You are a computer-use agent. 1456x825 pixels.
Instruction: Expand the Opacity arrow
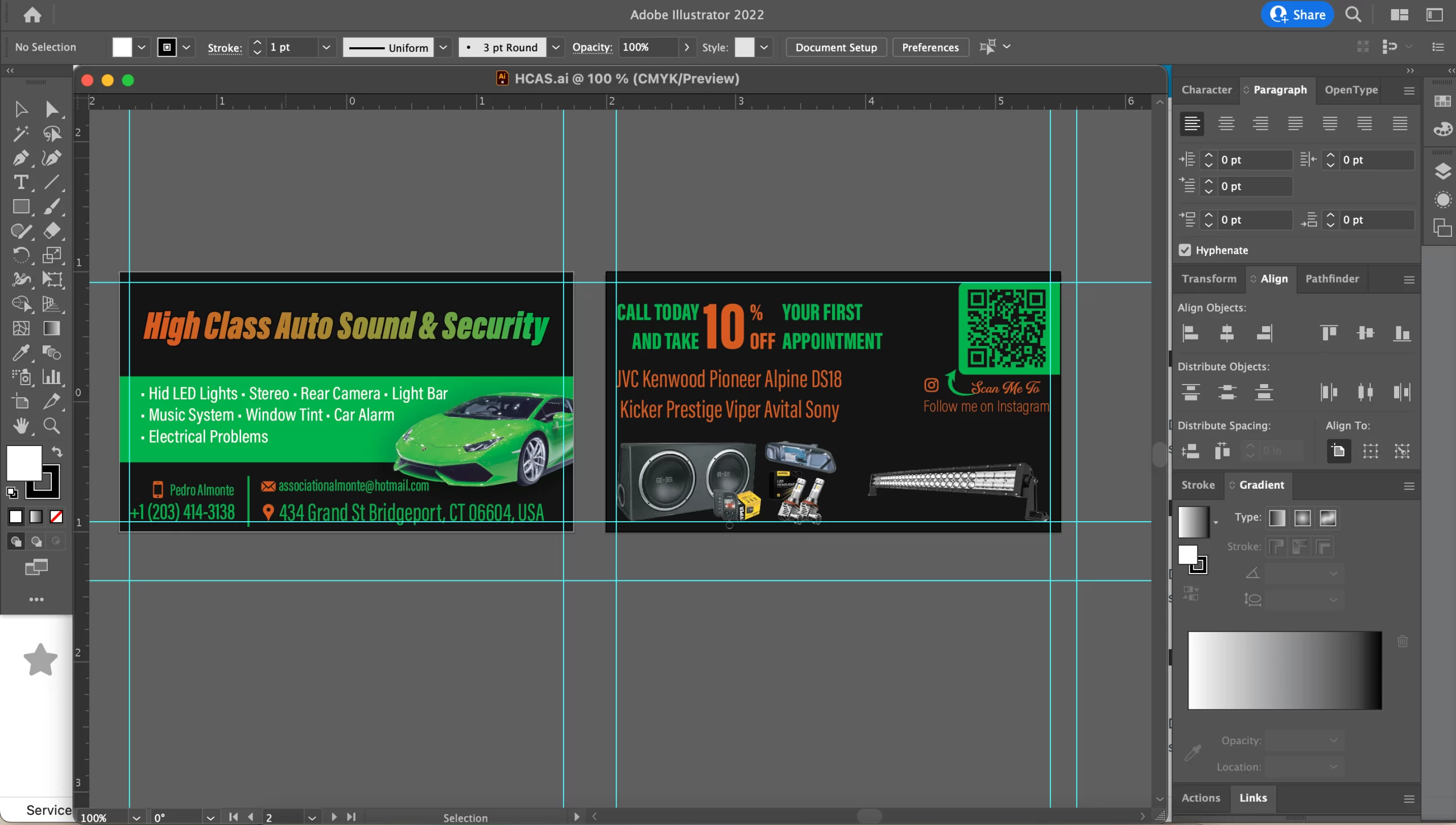pos(687,47)
